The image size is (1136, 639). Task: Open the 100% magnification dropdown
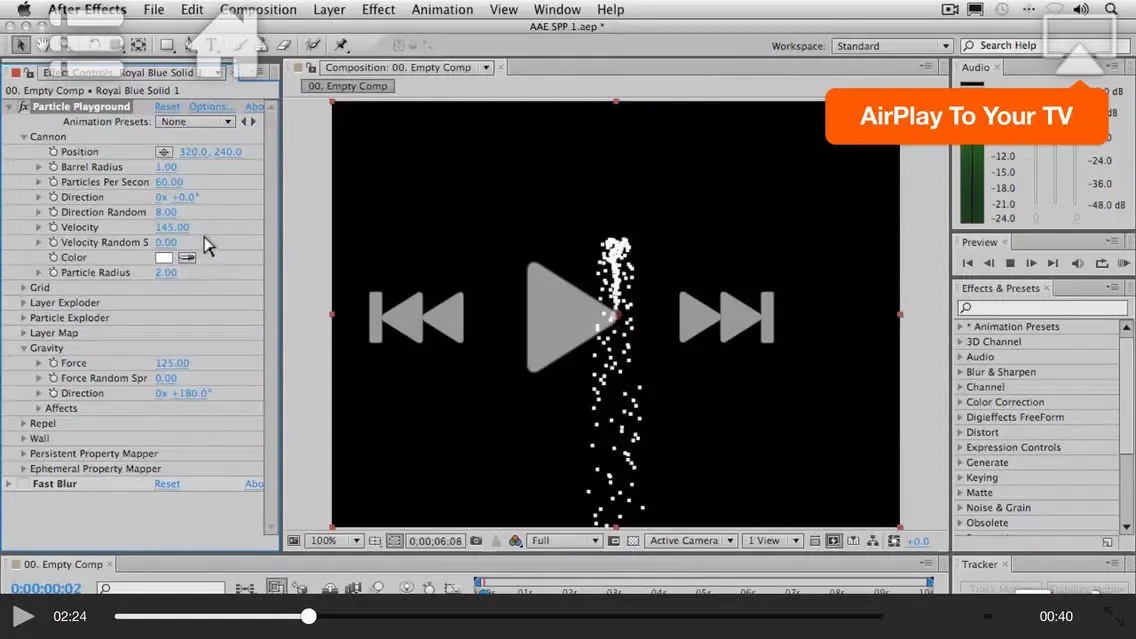pyautogui.click(x=334, y=541)
